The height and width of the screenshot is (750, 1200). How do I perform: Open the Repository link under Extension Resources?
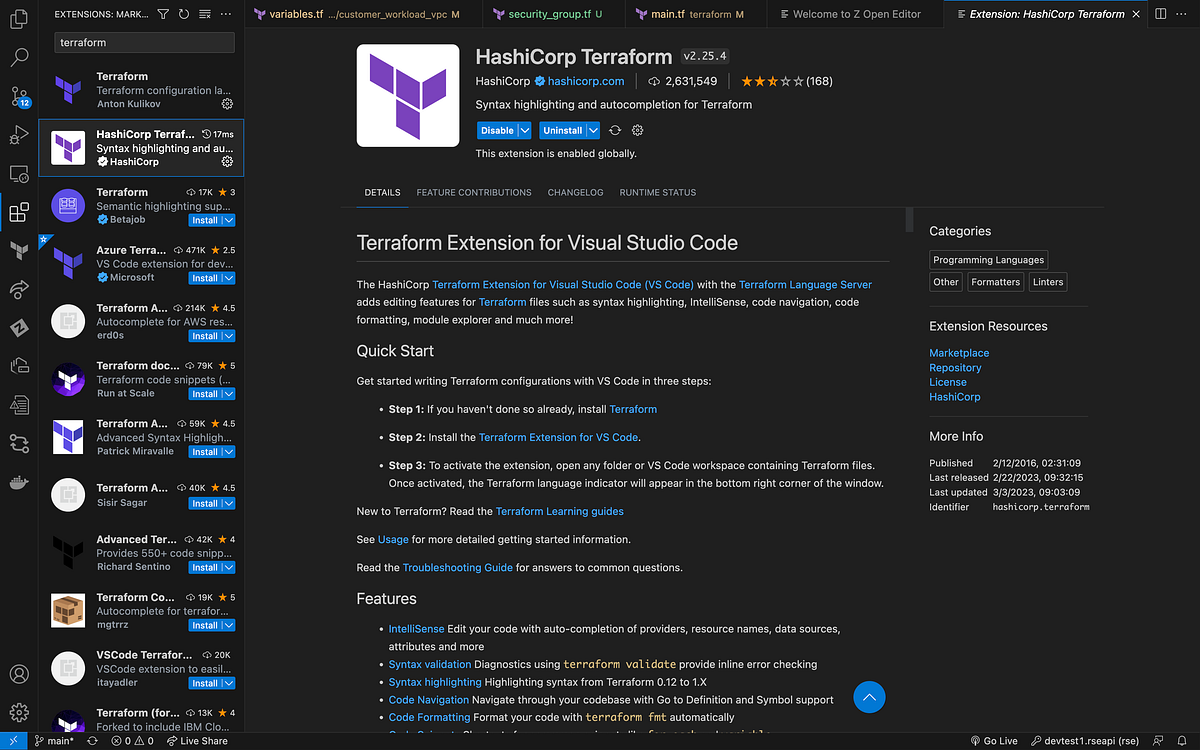[955, 367]
